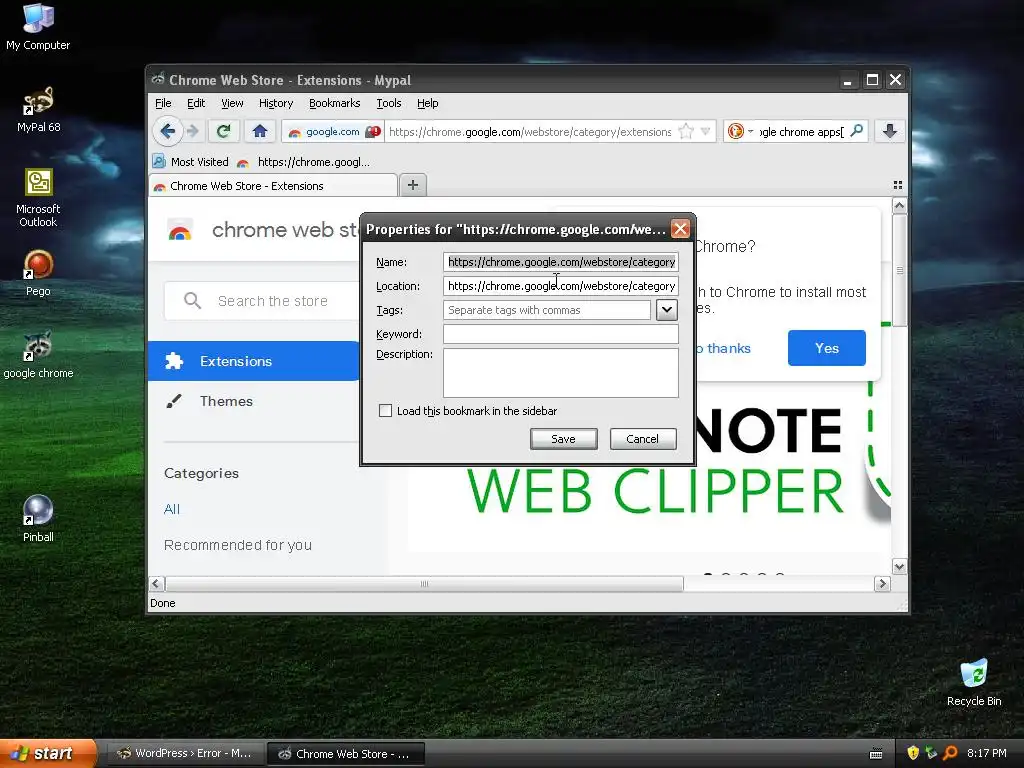Open the Tools menu
Image resolution: width=1024 pixels, height=768 pixels.
(389, 103)
